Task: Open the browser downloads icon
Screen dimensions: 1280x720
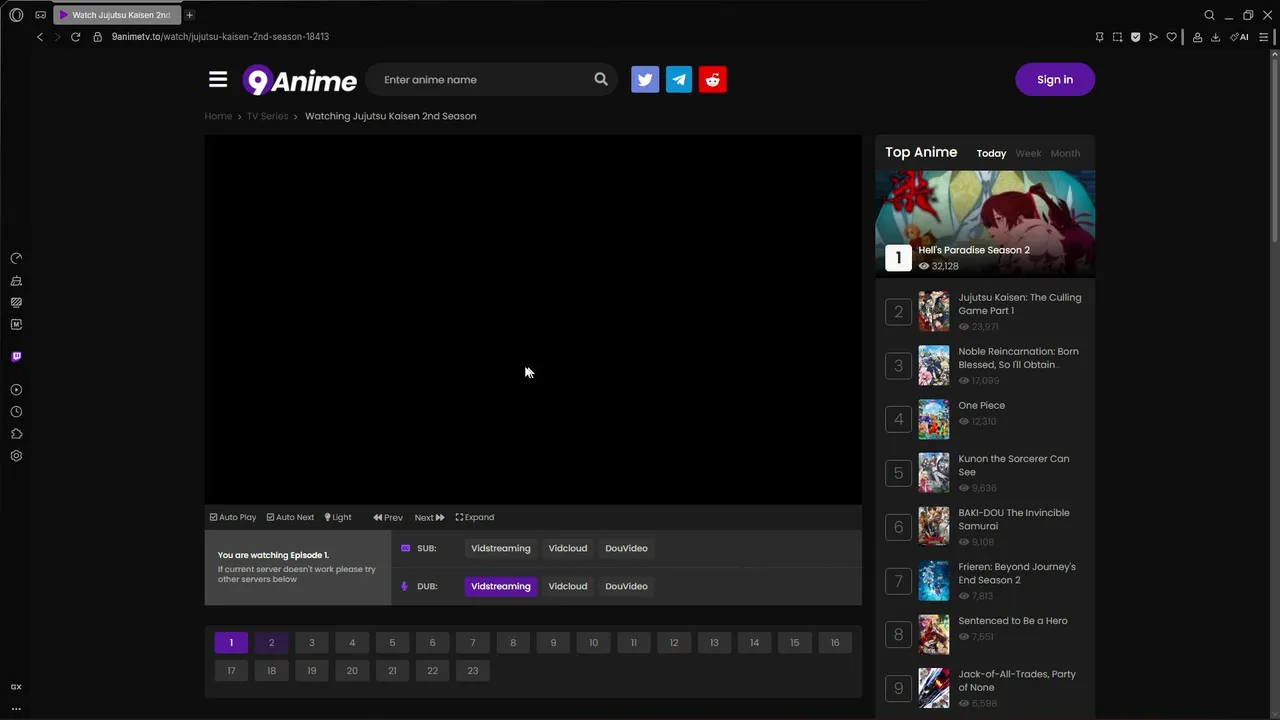Action: click(x=1215, y=37)
